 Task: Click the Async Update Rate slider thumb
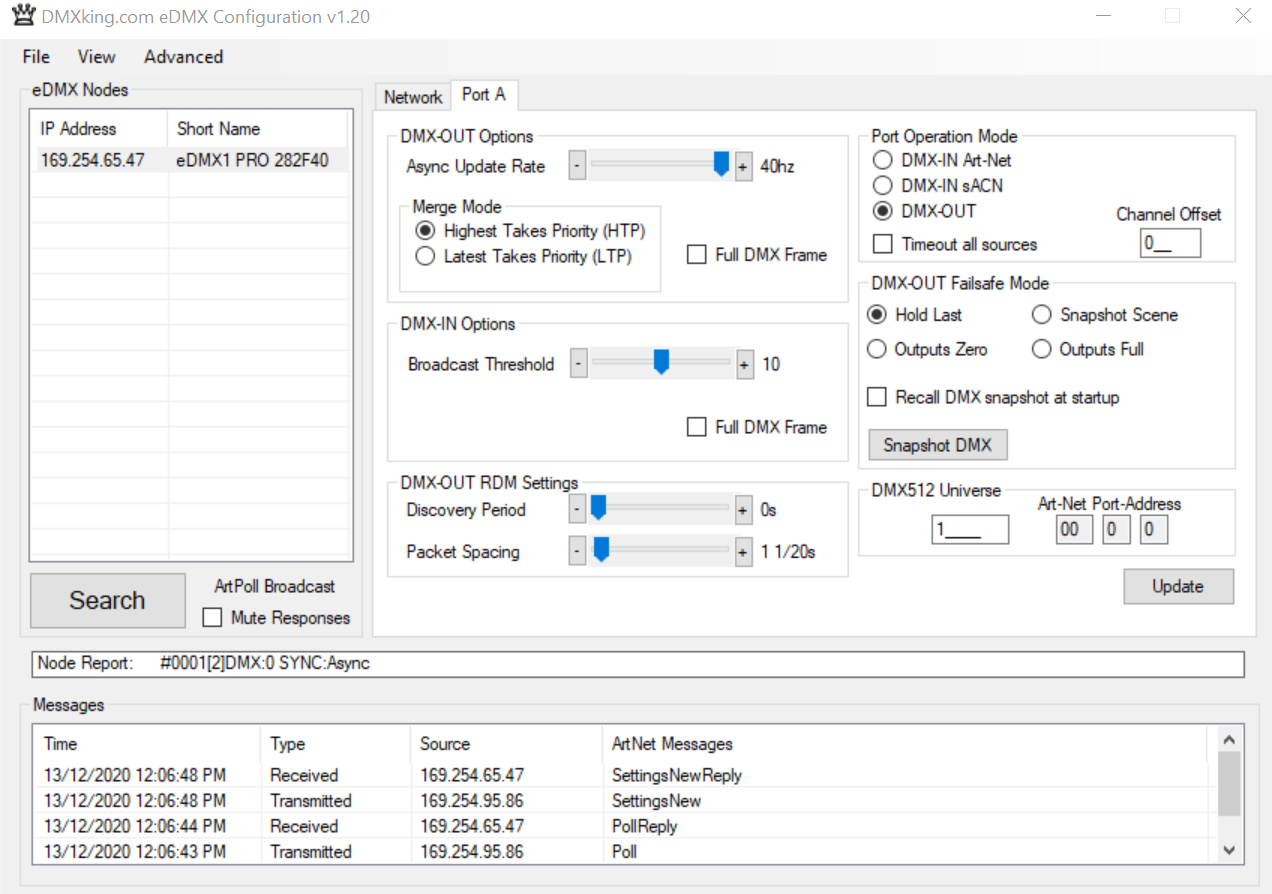721,165
